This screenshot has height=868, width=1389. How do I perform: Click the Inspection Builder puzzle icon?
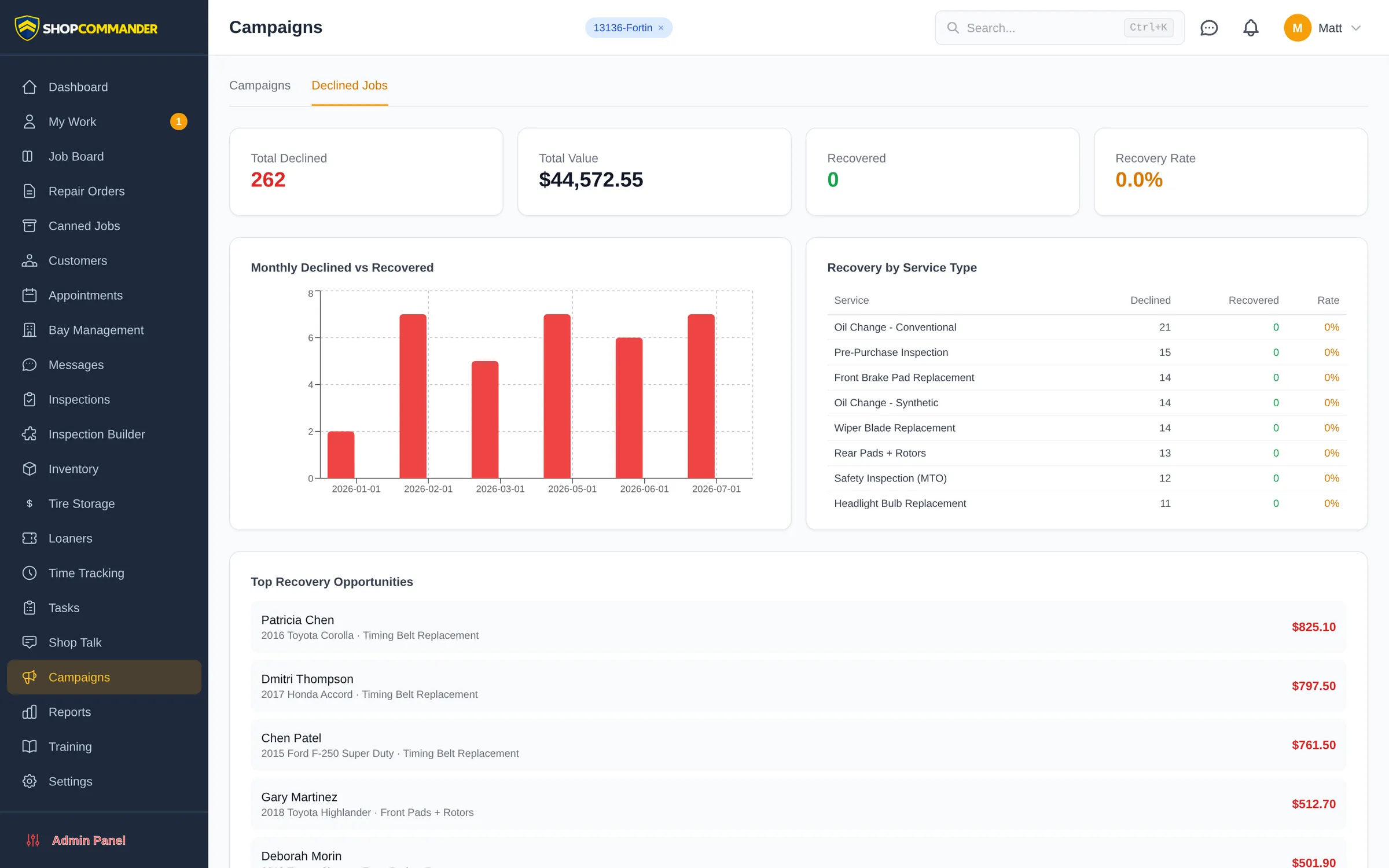pos(30,434)
